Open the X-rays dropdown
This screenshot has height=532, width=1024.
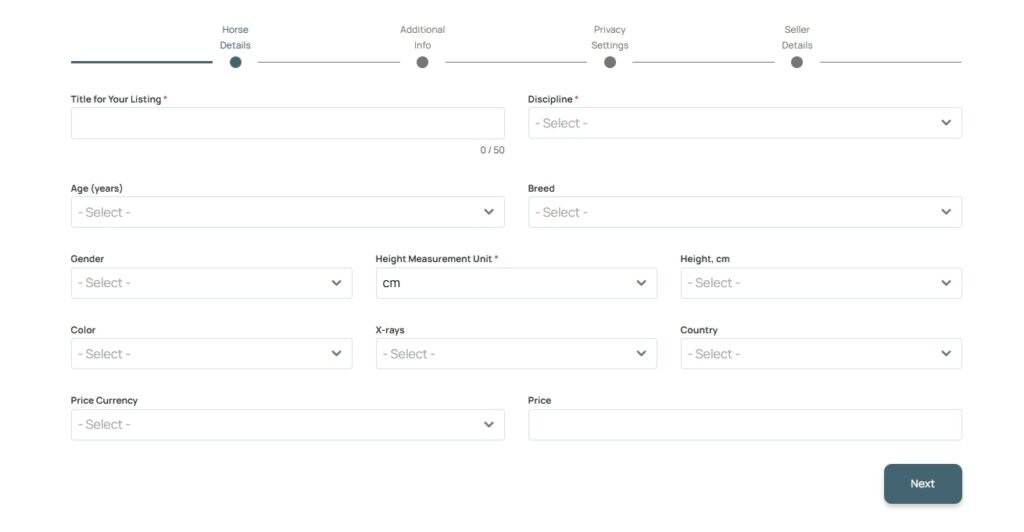point(516,354)
